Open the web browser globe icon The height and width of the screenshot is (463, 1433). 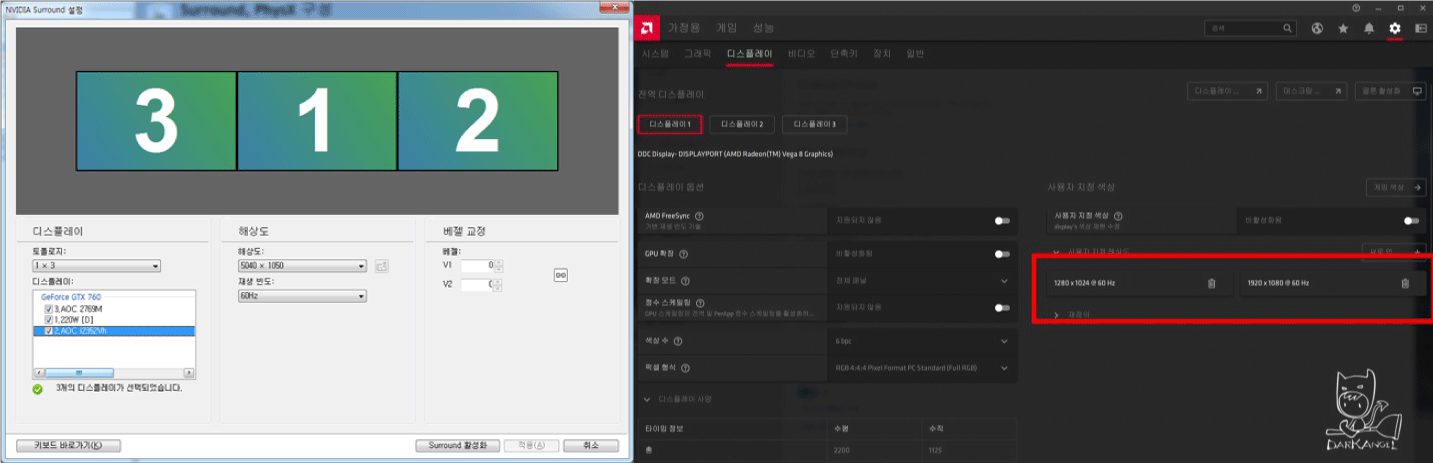point(1317,28)
